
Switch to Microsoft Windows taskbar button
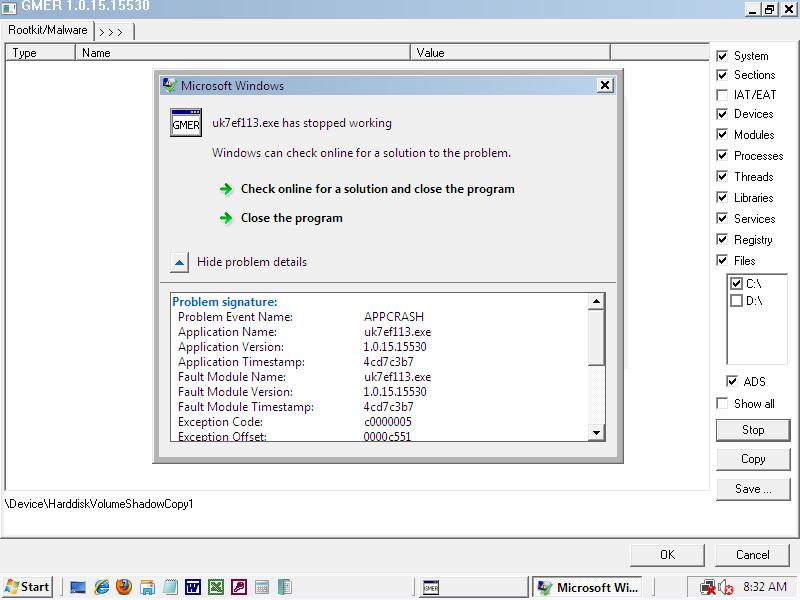click(587, 588)
